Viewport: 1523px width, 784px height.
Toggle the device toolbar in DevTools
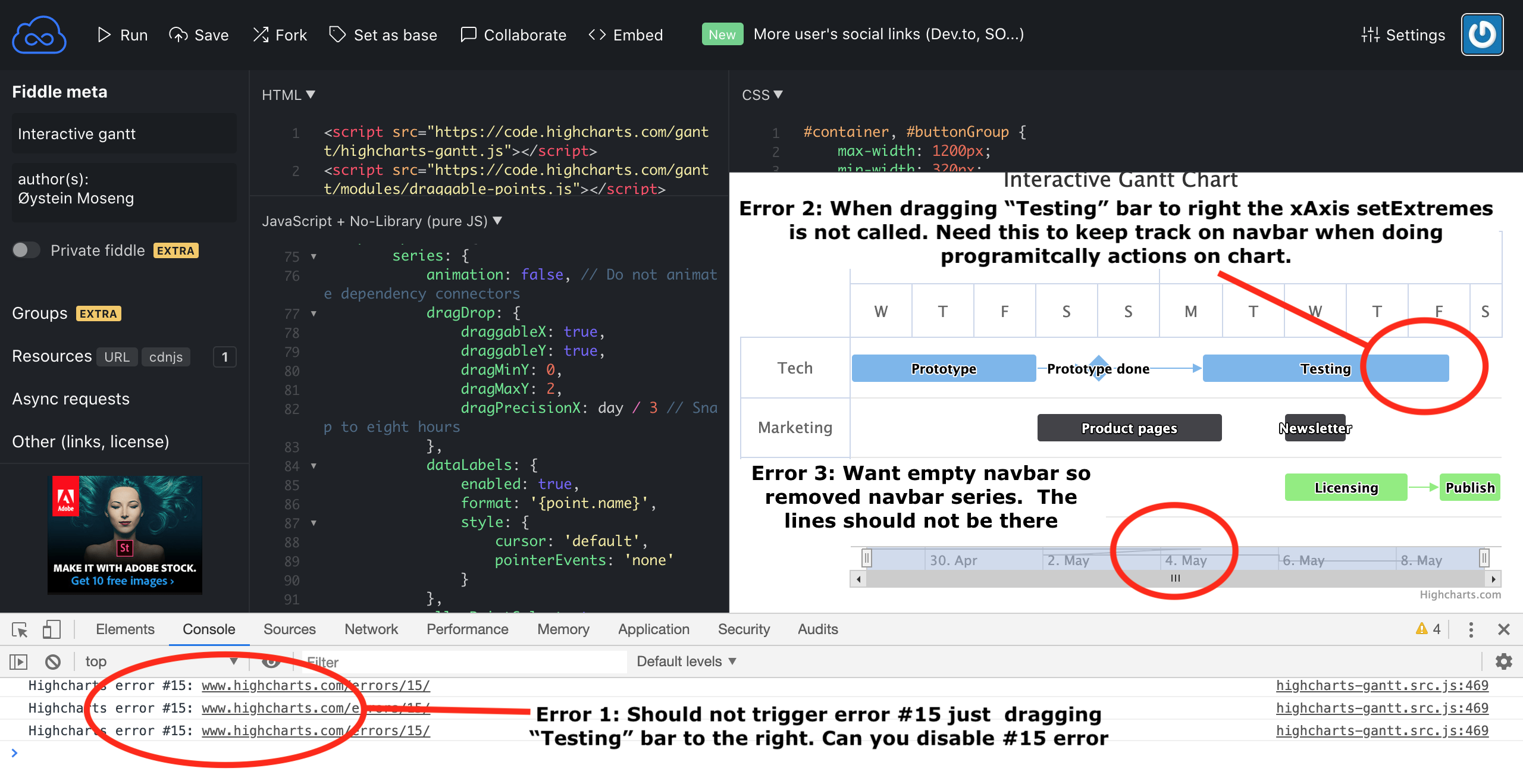(52, 629)
